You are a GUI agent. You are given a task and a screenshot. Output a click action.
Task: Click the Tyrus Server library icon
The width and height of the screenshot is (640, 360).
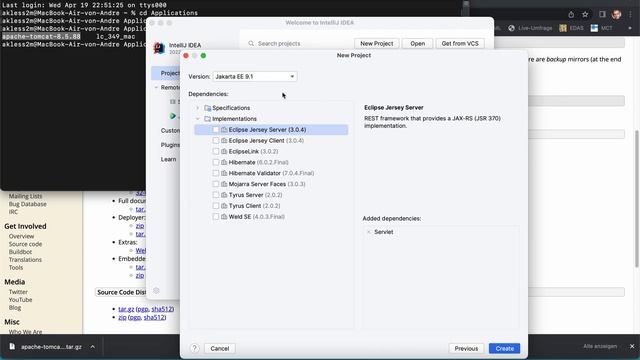point(224,195)
